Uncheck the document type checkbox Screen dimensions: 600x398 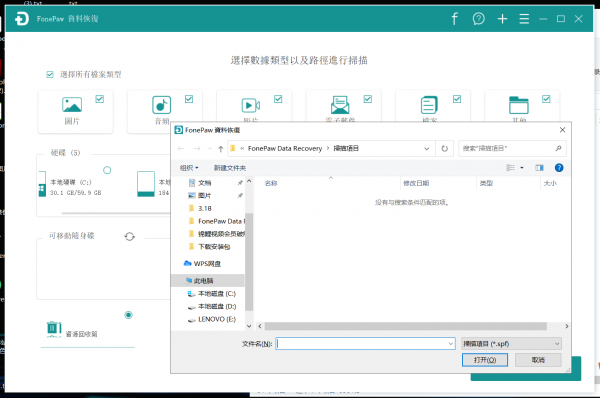point(457,99)
